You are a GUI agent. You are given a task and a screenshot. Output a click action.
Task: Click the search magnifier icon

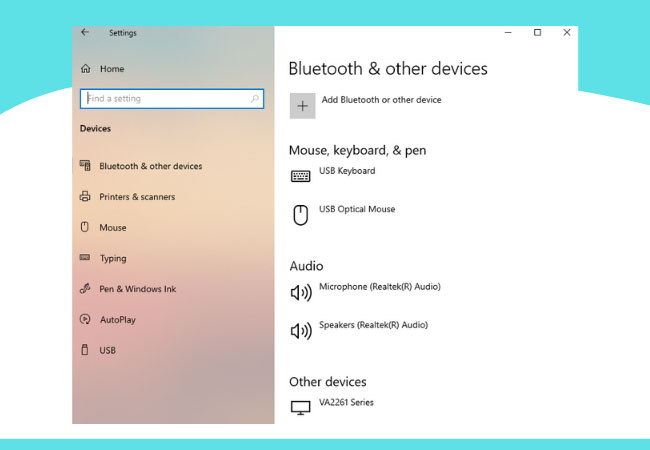pyautogui.click(x=256, y=98)
